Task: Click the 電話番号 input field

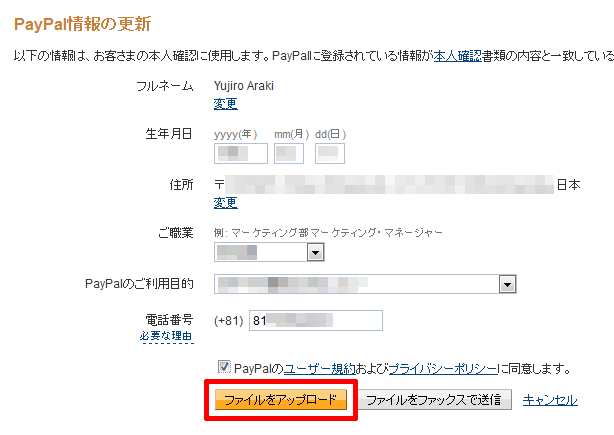Action: (x=316, y=321)
